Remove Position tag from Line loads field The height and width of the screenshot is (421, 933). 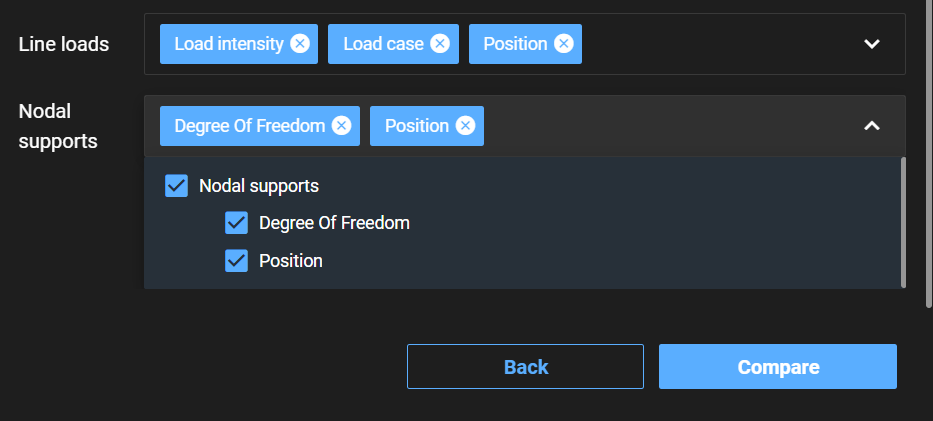tap(563, 43)
